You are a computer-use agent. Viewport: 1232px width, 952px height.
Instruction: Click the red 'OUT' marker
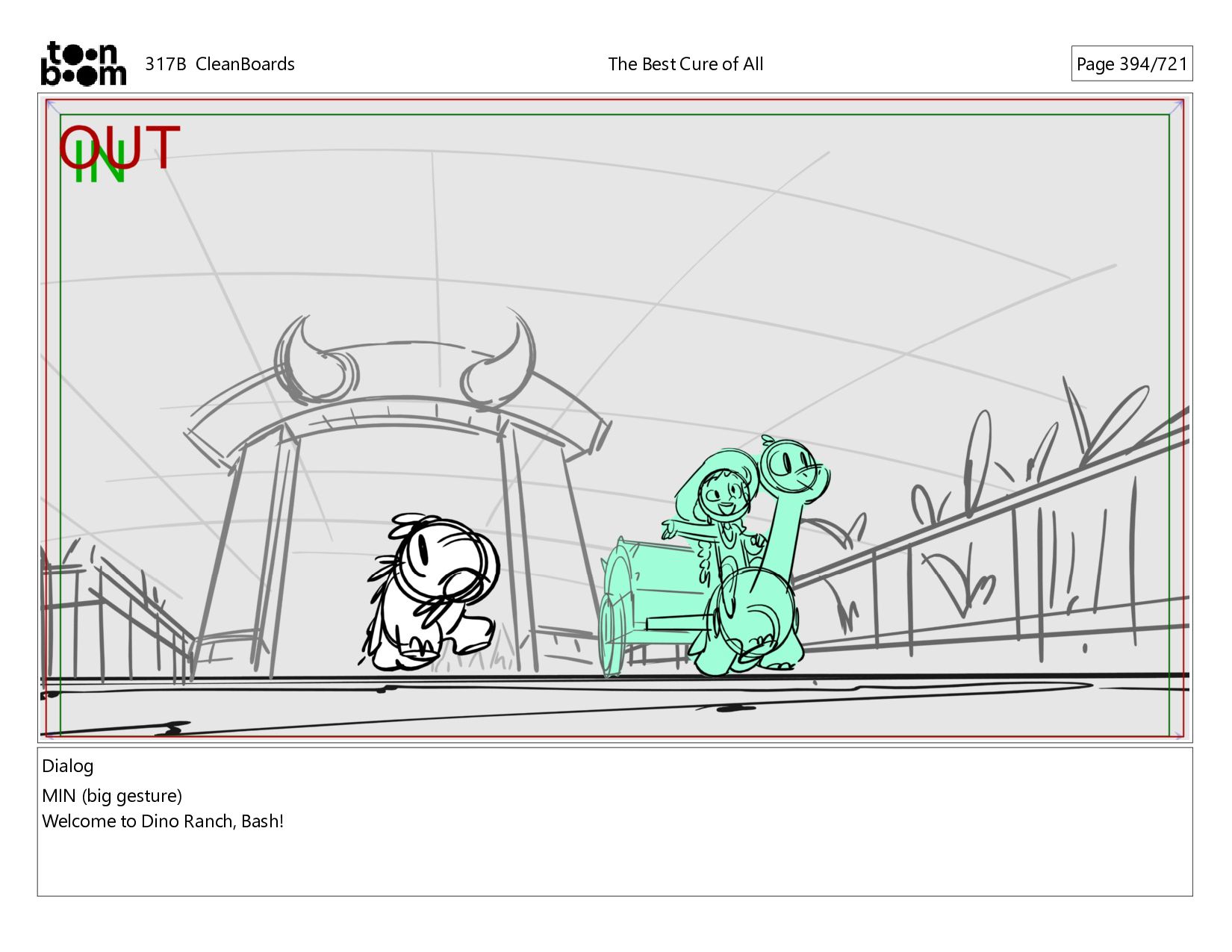coord(119,147)
